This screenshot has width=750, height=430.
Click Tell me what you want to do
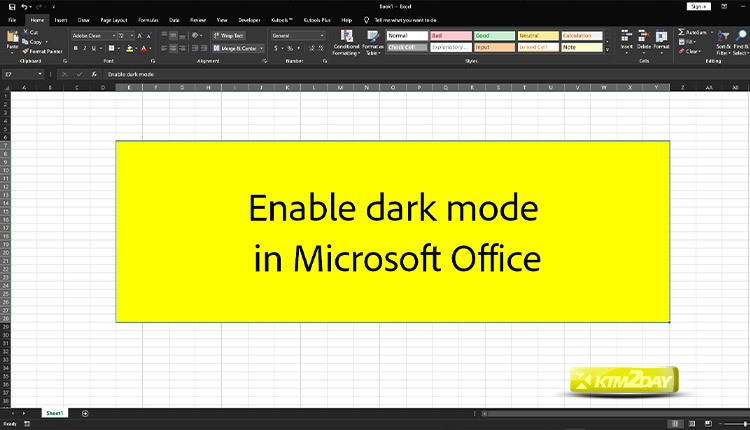coord(405,20)
